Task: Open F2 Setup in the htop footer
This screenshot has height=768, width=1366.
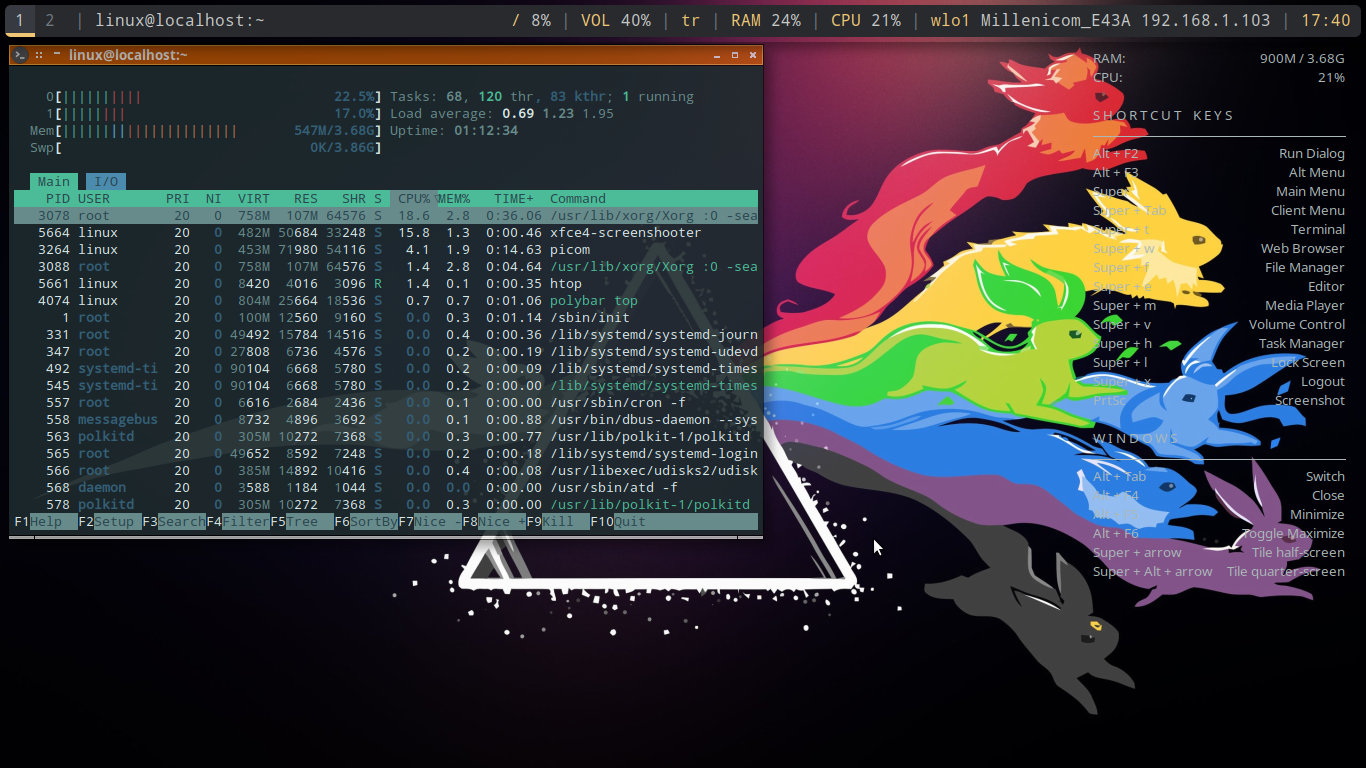Action: (110, 522)
